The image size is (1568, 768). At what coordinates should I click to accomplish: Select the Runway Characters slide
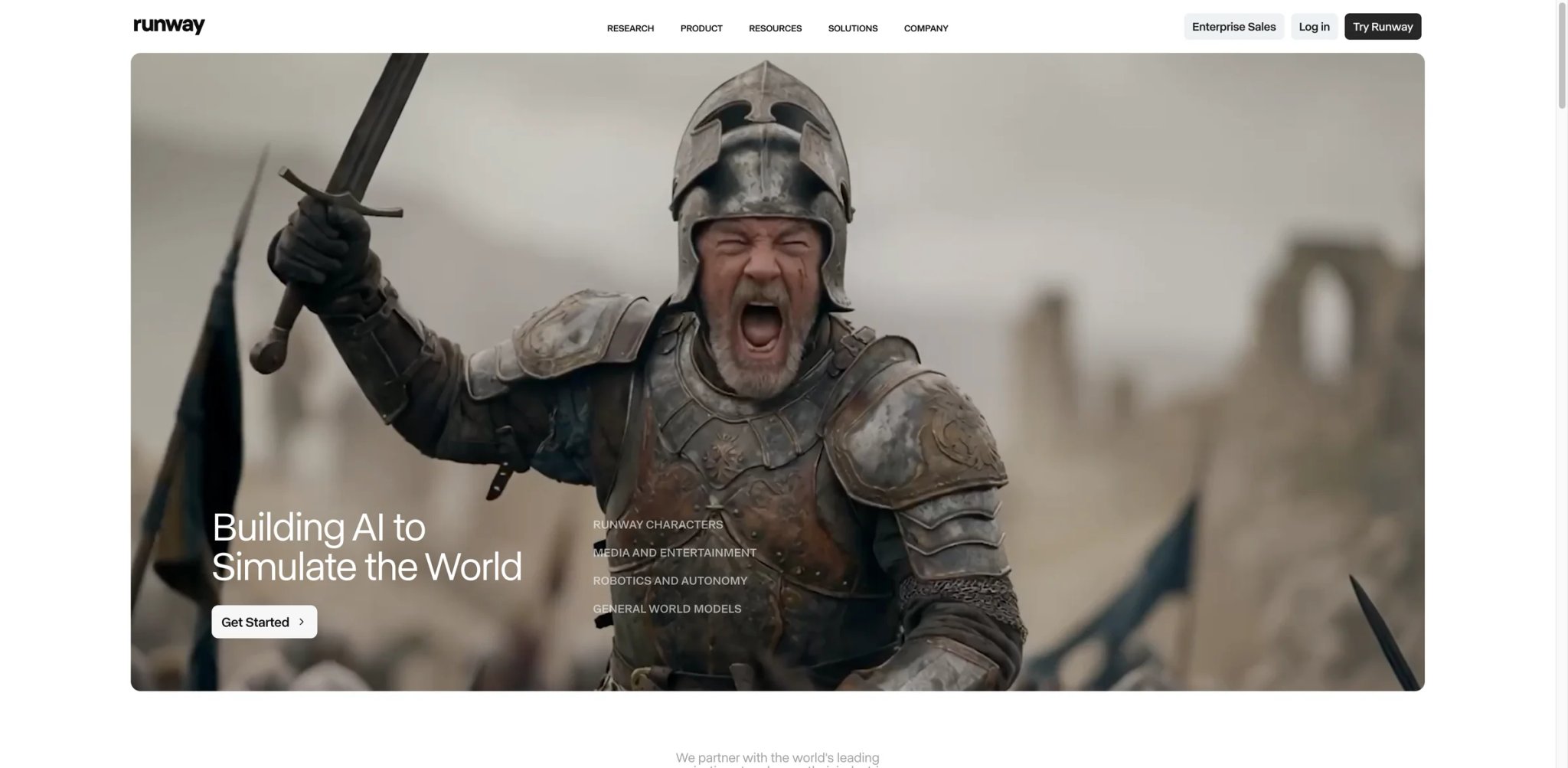(x=658, y=525)
